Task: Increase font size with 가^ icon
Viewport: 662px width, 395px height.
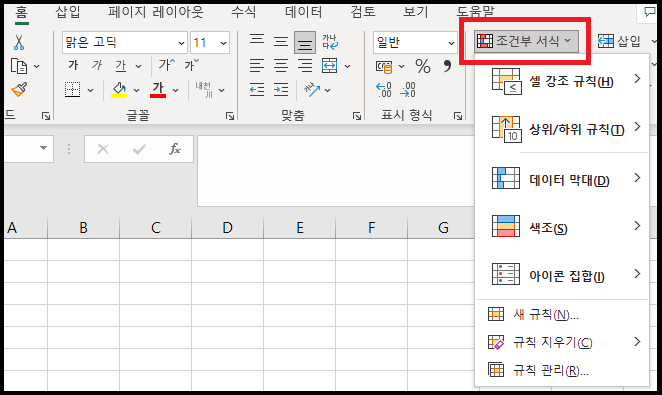Action: [x=166, y=65]
